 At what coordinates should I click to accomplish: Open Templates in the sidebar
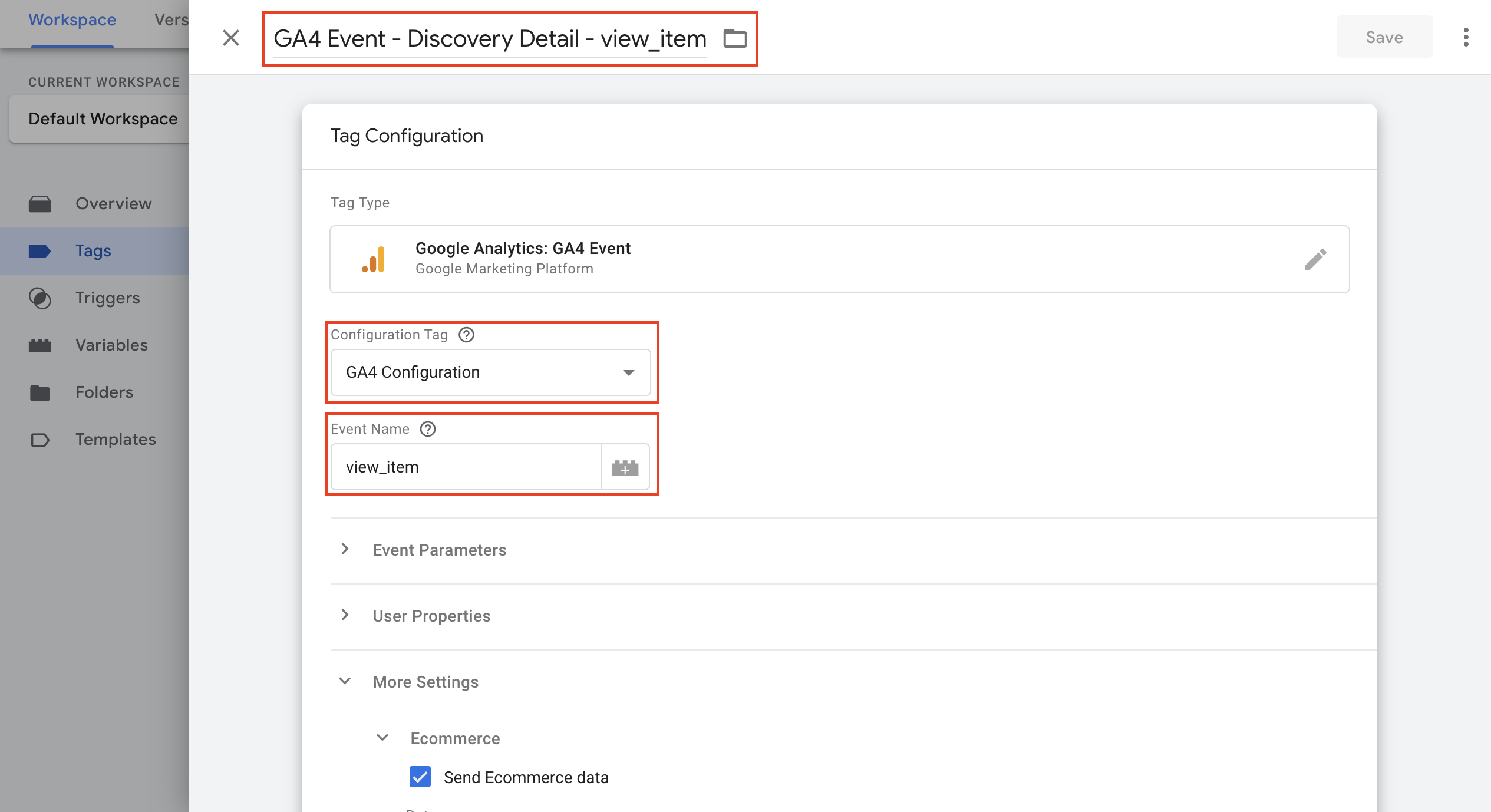pos(94,440)
